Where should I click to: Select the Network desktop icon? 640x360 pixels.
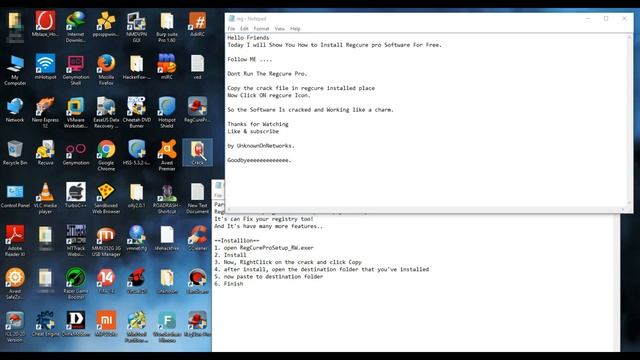tap(15, 110)
